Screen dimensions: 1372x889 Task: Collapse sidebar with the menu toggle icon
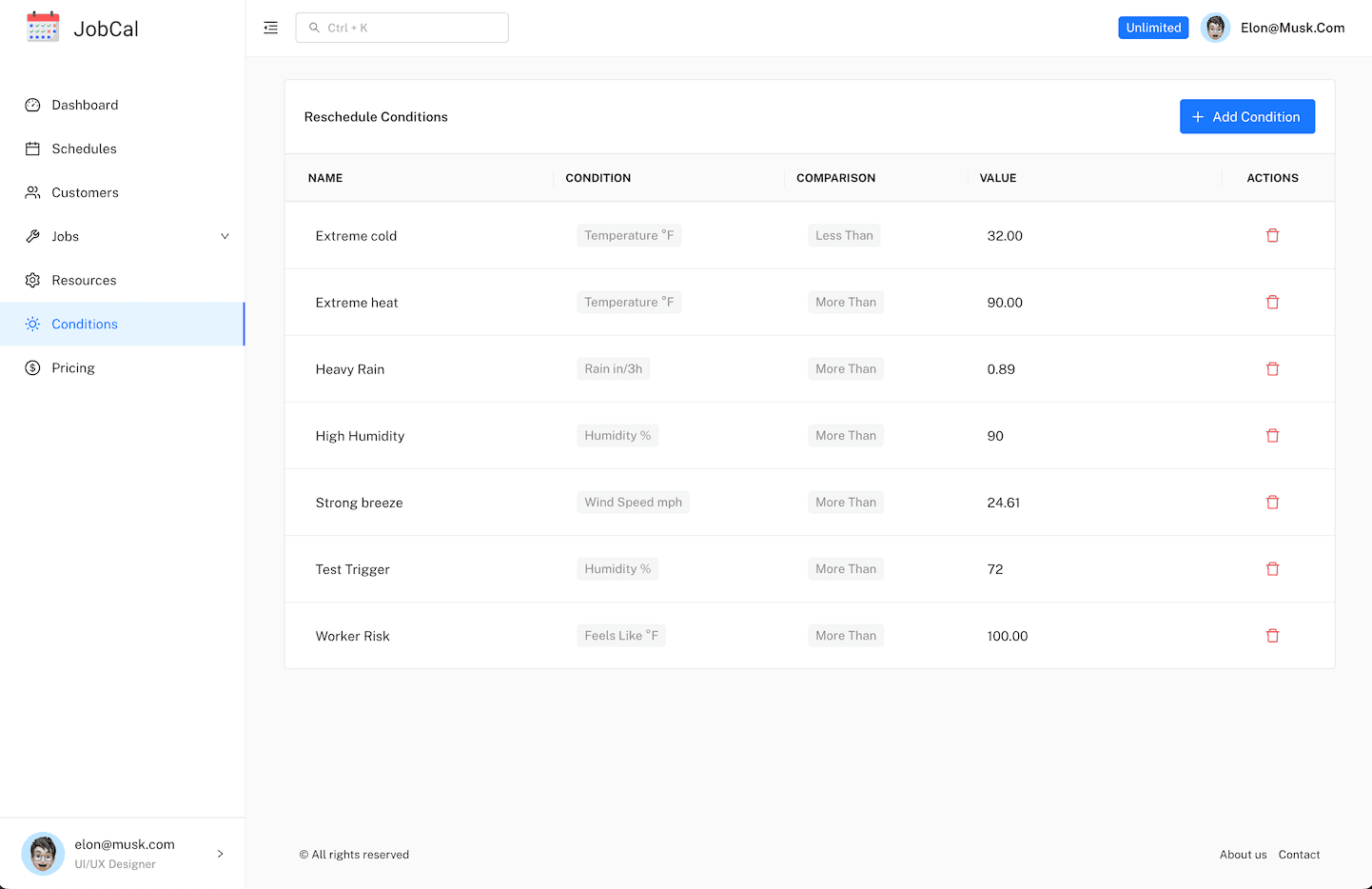271,28
